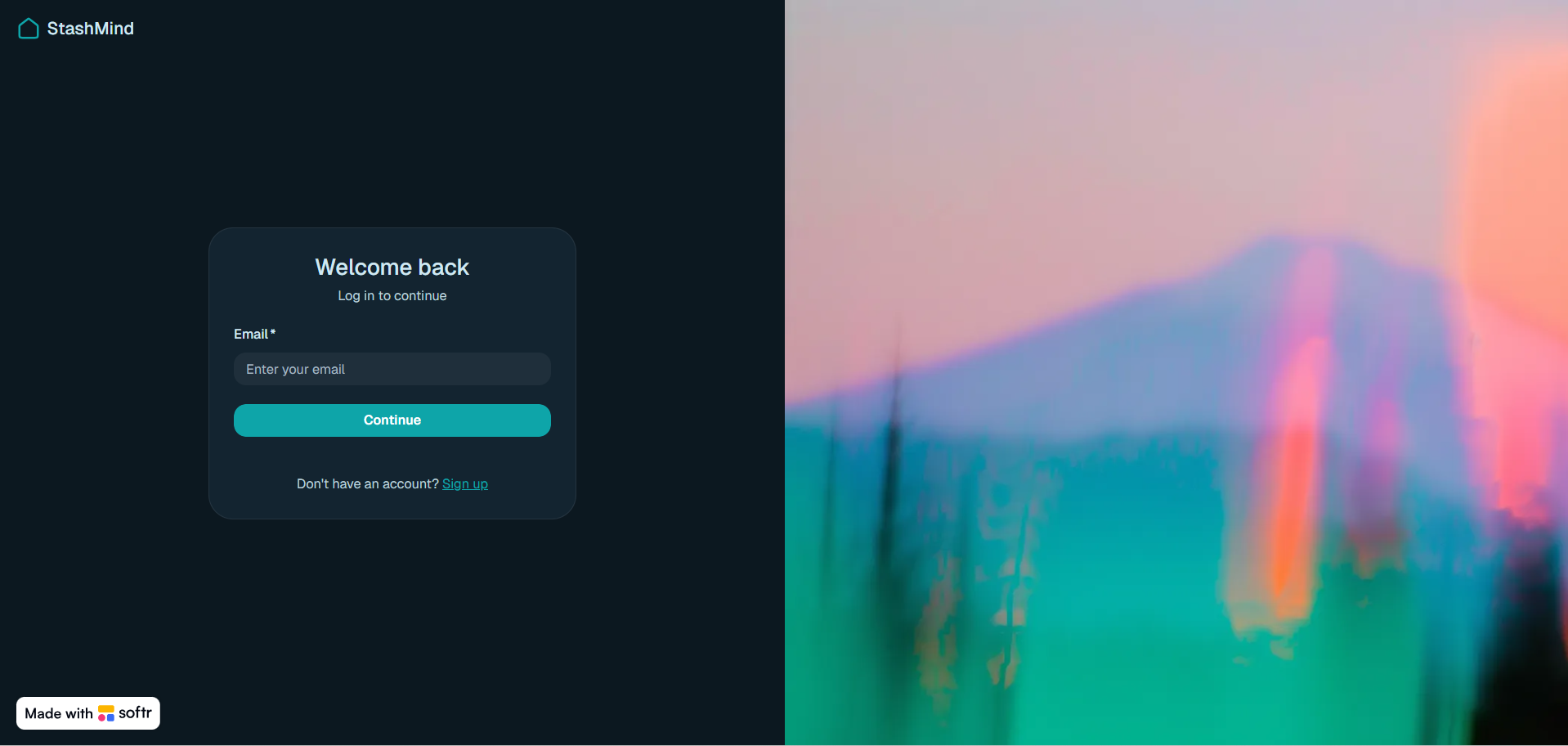
Task: Open the Sign up link
Action: click(465, 484)
